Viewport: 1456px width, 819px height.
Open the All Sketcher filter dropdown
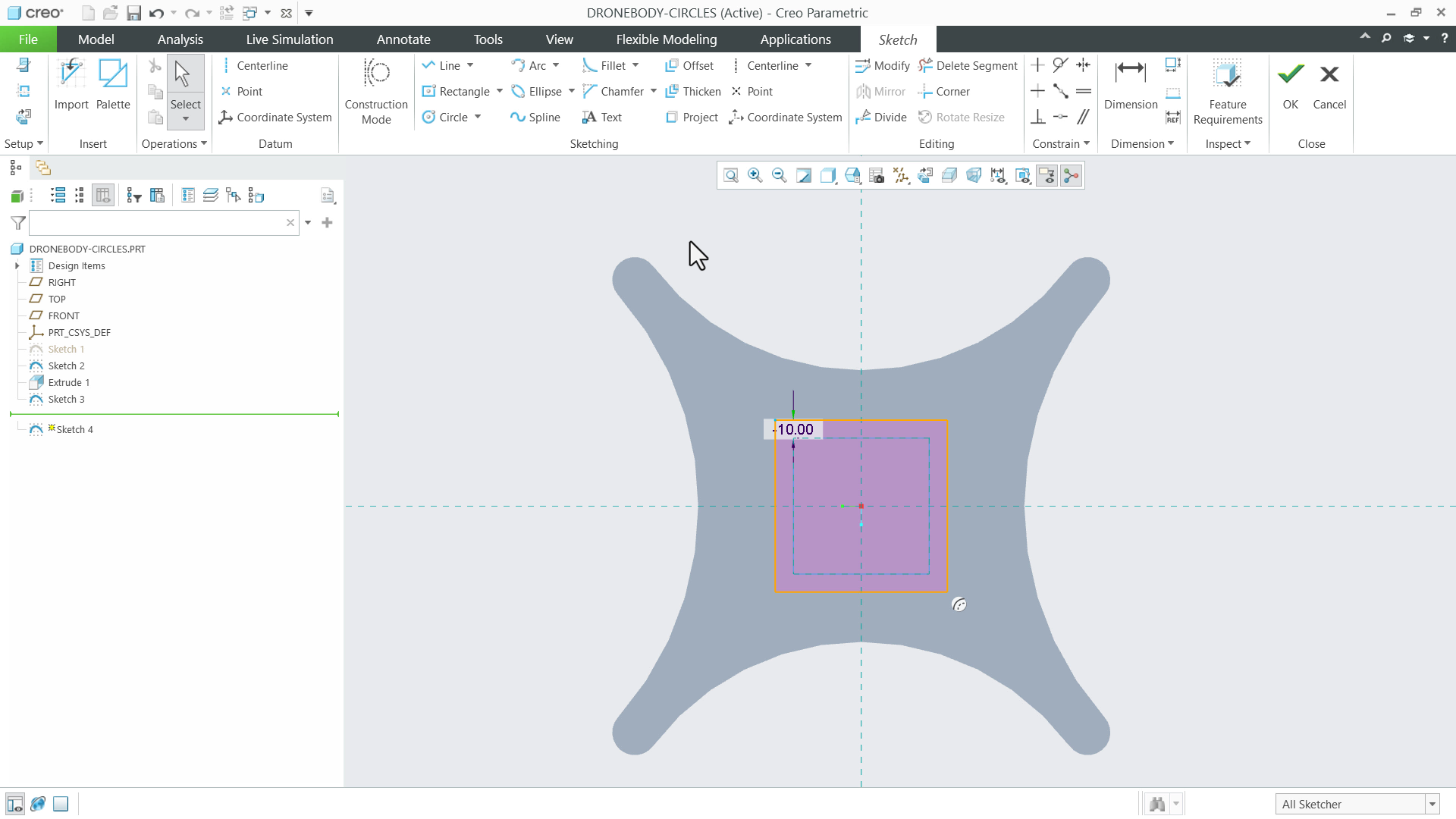click(1432, 804)
